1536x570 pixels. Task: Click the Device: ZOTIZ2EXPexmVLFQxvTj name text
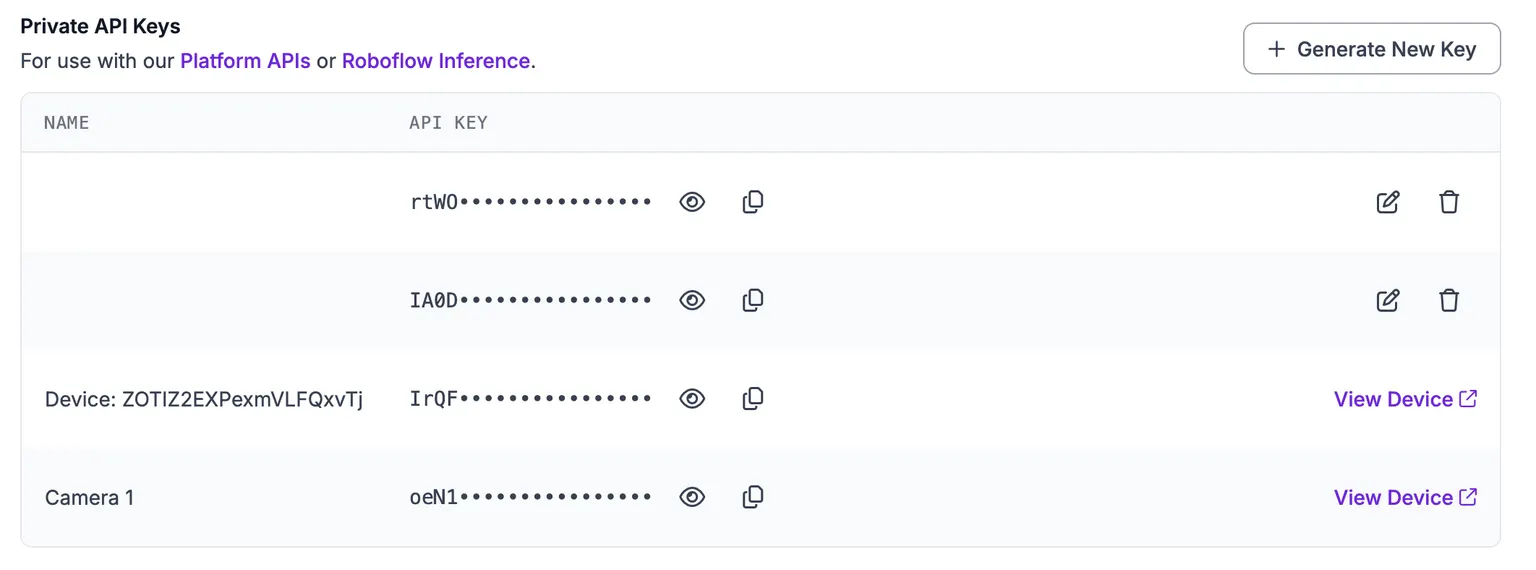click(x=204, y=399)
